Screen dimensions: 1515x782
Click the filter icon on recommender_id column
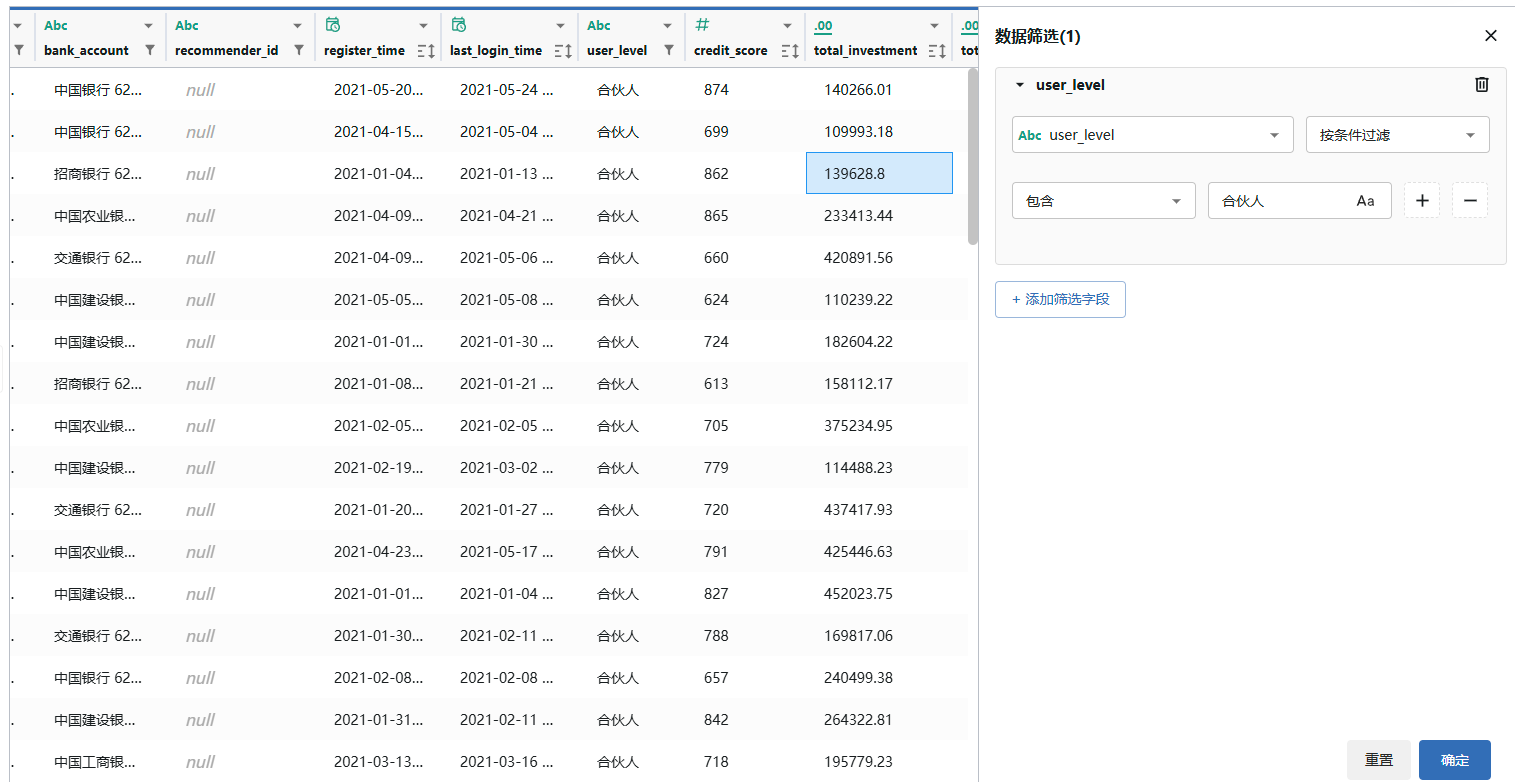click(x=298, y=50)
